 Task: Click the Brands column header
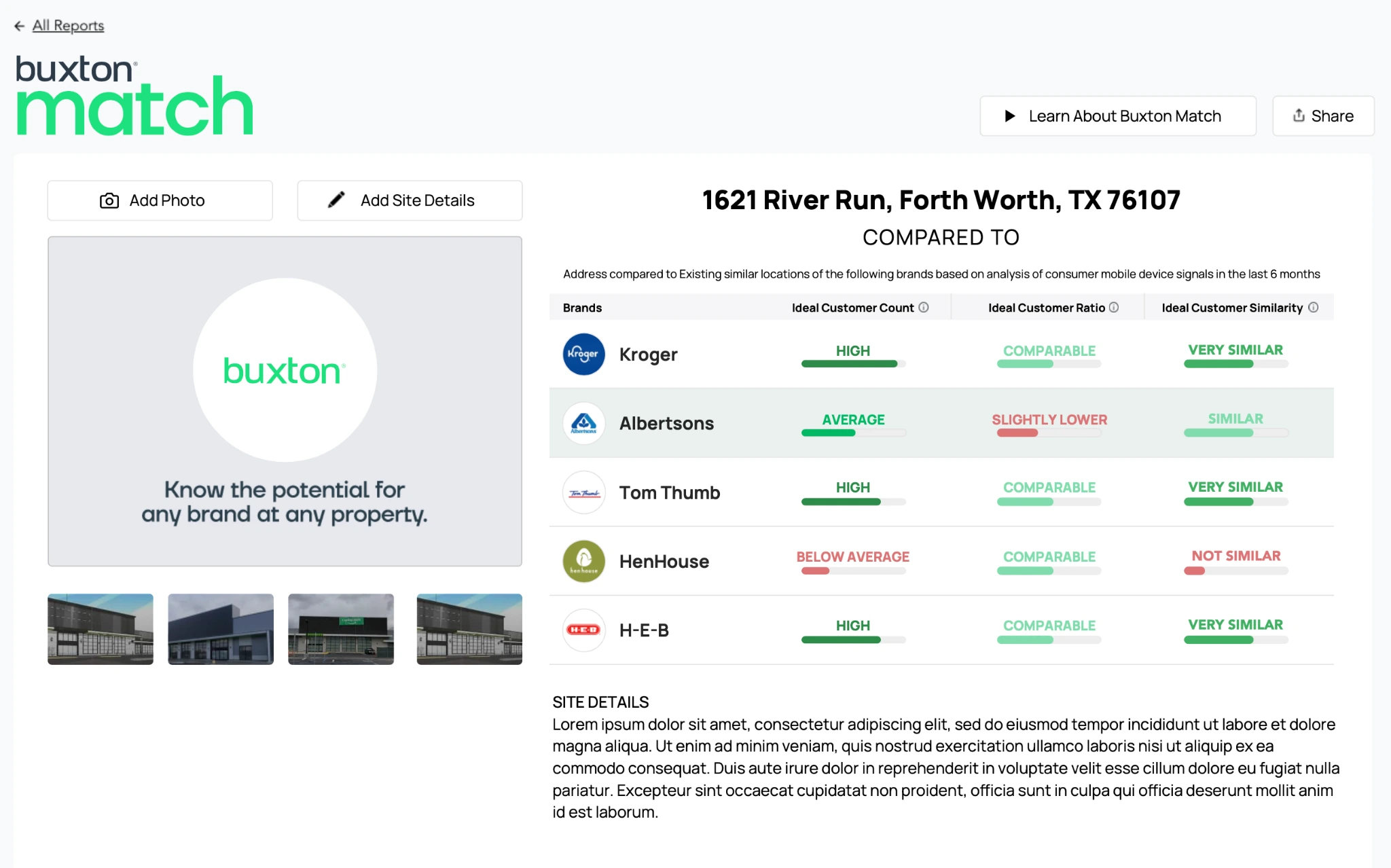tap(582, 308)
